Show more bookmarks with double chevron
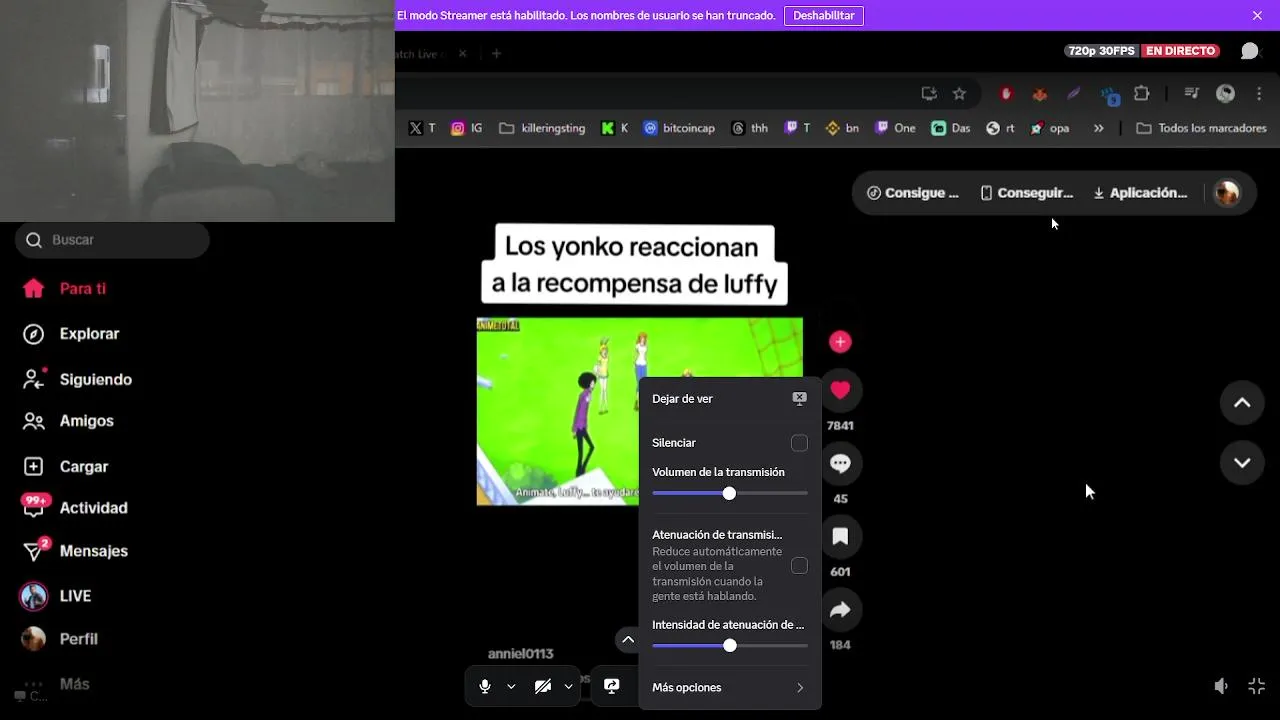This screenshot has height=720, width=1280. tap(1099, 128)
